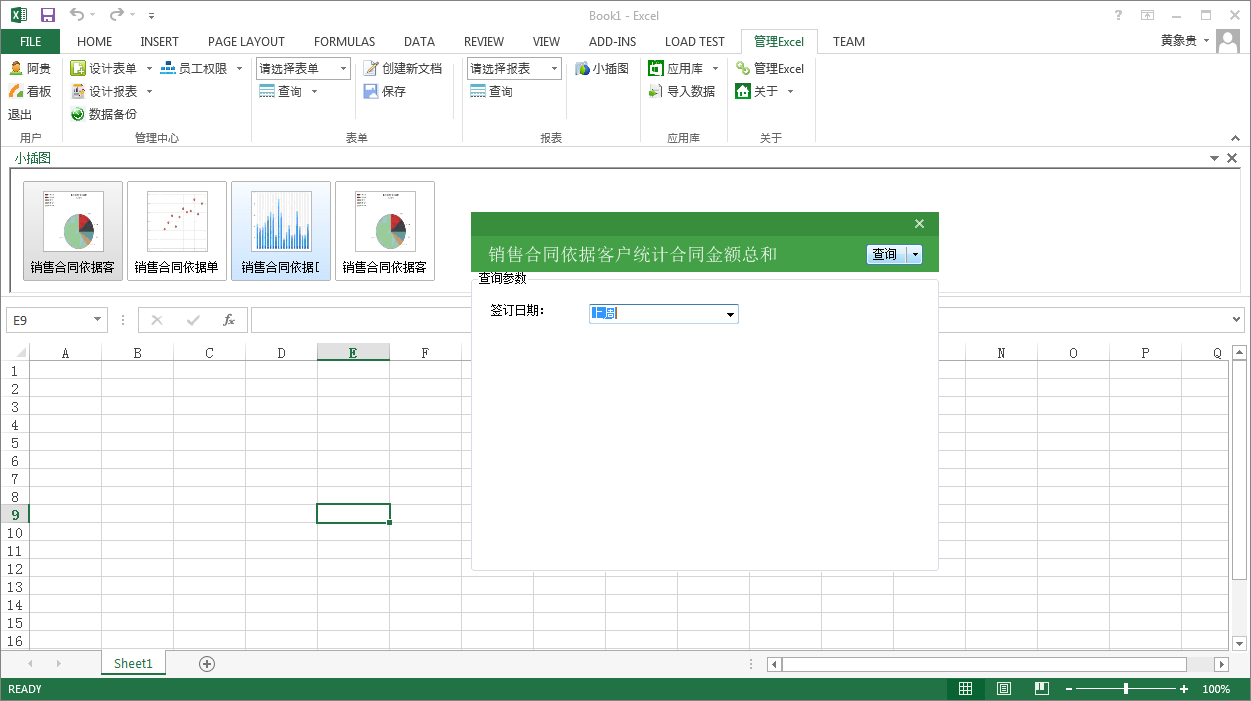Open 关于 about button

(757, 91)
